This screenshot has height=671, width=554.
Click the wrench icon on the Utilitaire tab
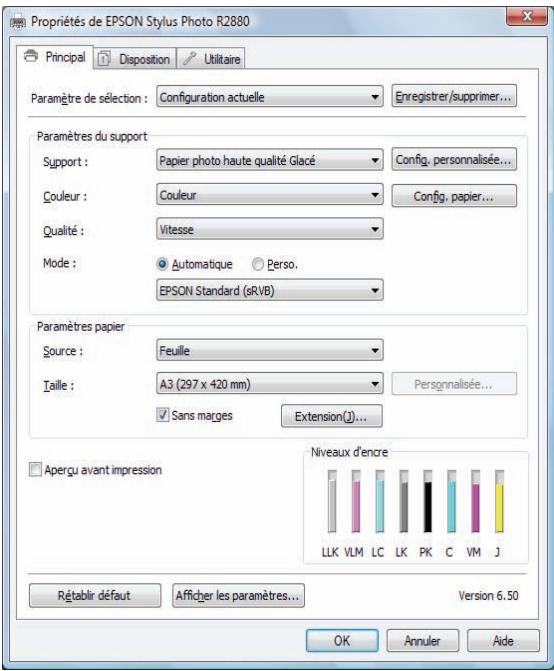point(190,59)
